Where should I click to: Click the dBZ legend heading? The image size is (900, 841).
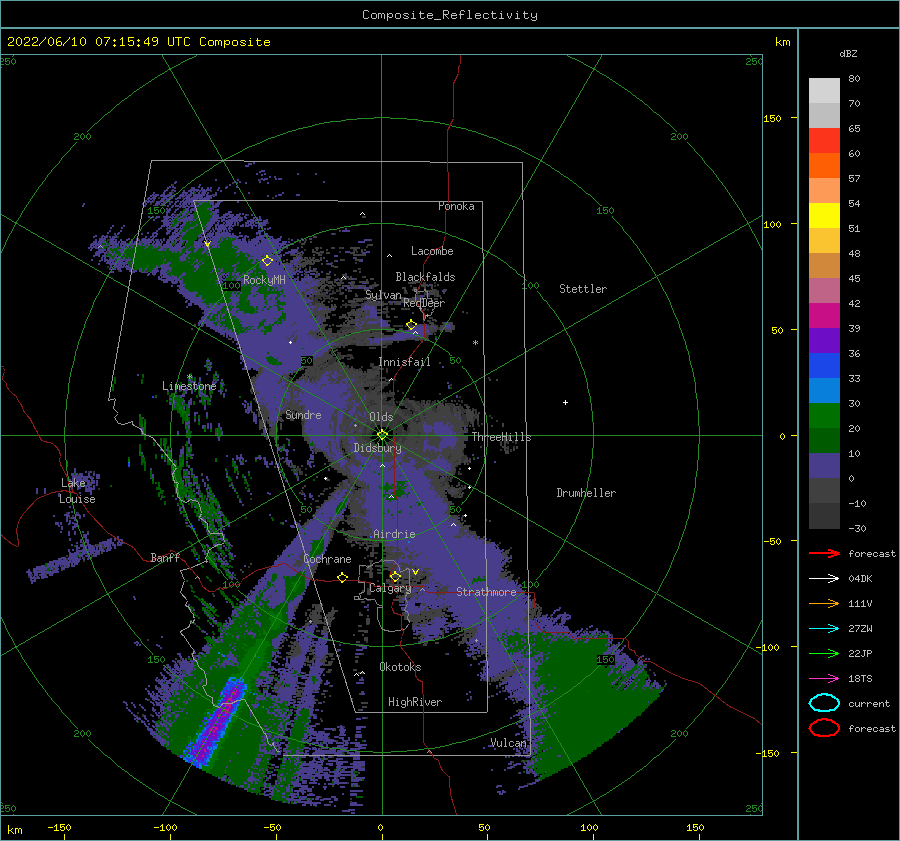[x=848, y=53]
